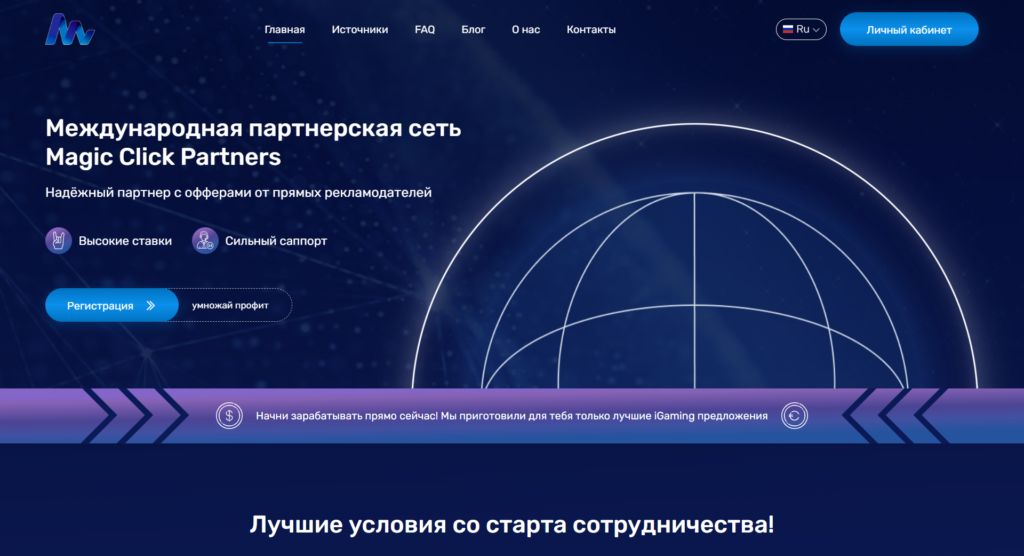This screenshot has height=556, width=1024.
Task: Click the support agent icon beside Сильный саппорт
Action: [205, 240]
